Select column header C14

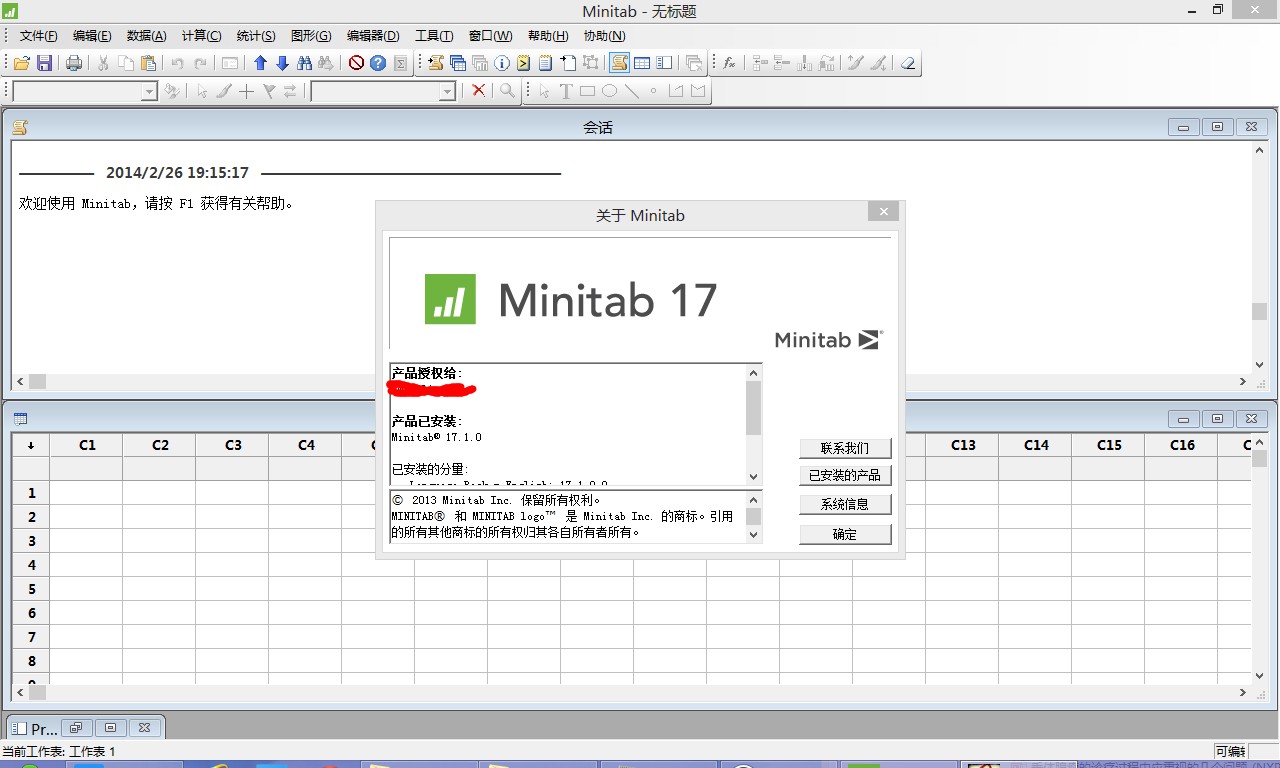pyautogui.click(x=1036, y=445)
